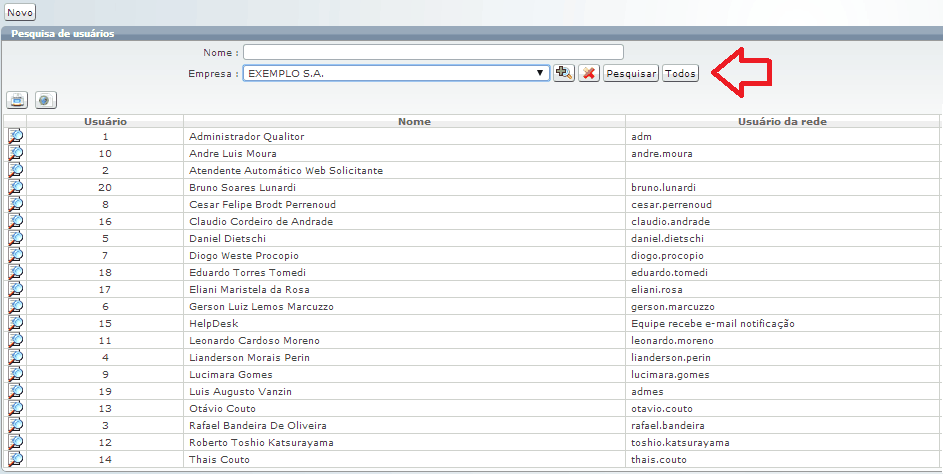943x474 pixels.
Task: Sort by the Usuário column header
Action: pyautogui.click(x=105, y=121)
